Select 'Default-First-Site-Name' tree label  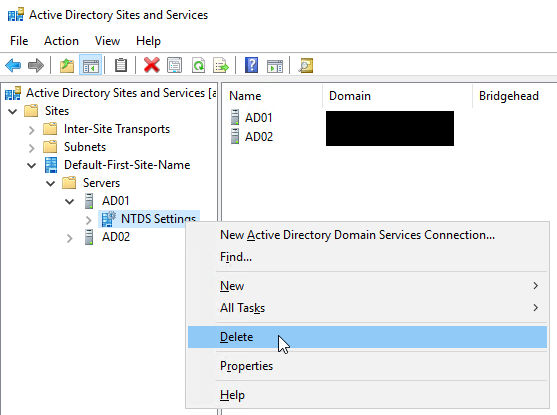point(127,165)
